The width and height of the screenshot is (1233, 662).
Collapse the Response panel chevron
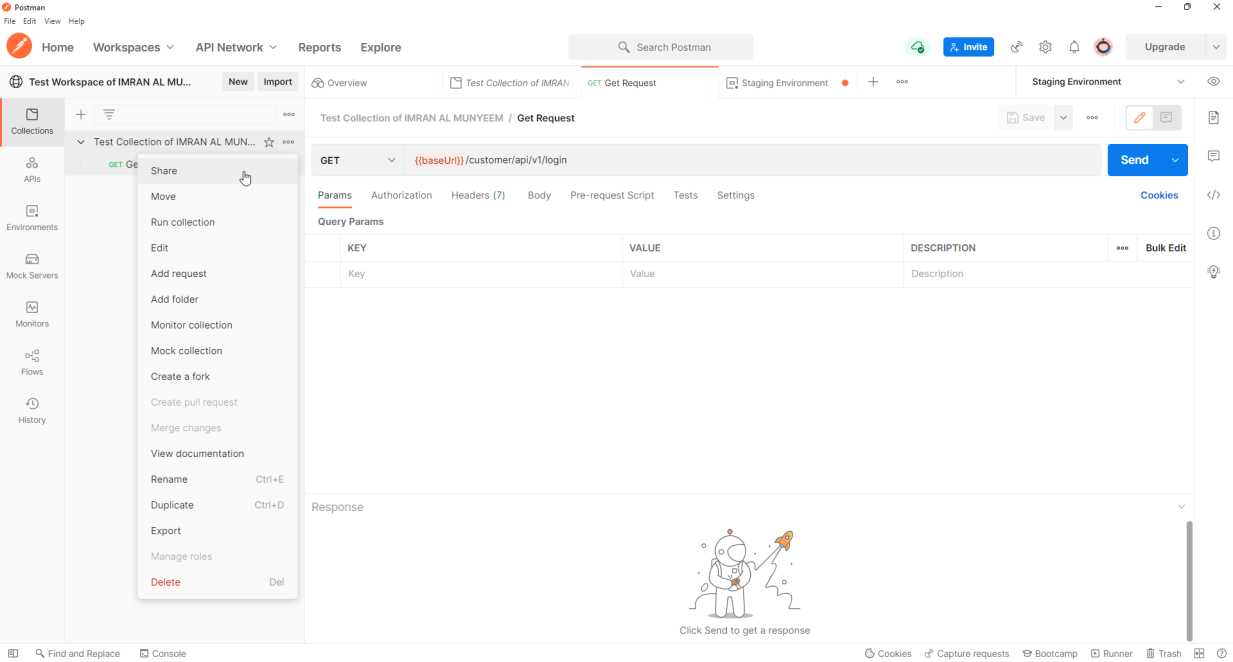pyautogui.click(x=1181, y=507)
